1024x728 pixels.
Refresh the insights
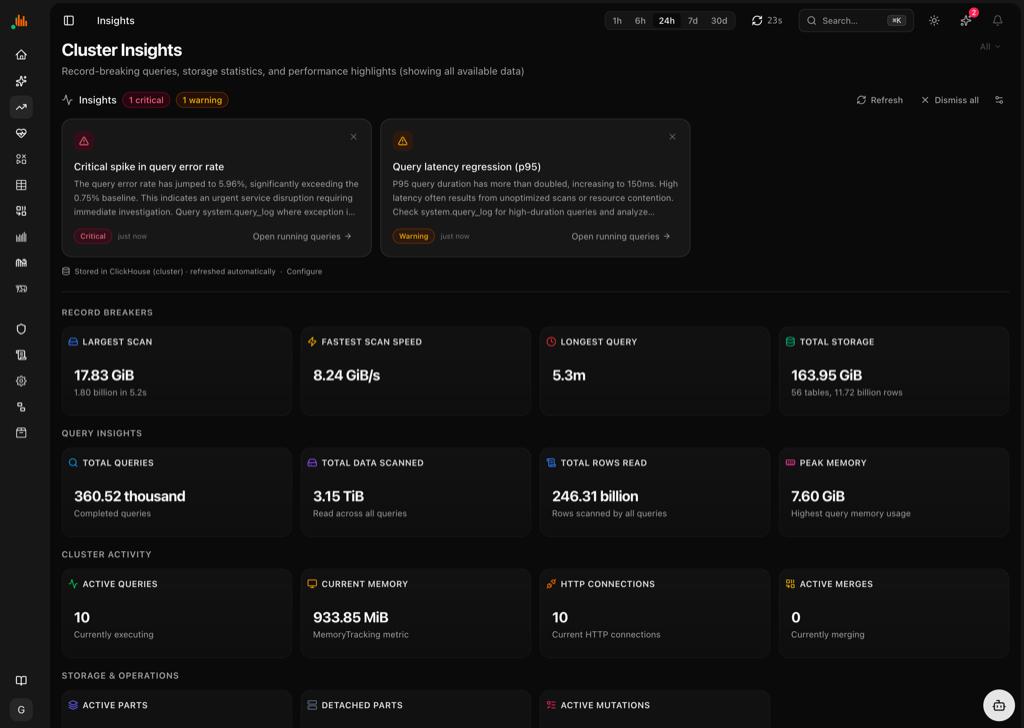[880, 100]
